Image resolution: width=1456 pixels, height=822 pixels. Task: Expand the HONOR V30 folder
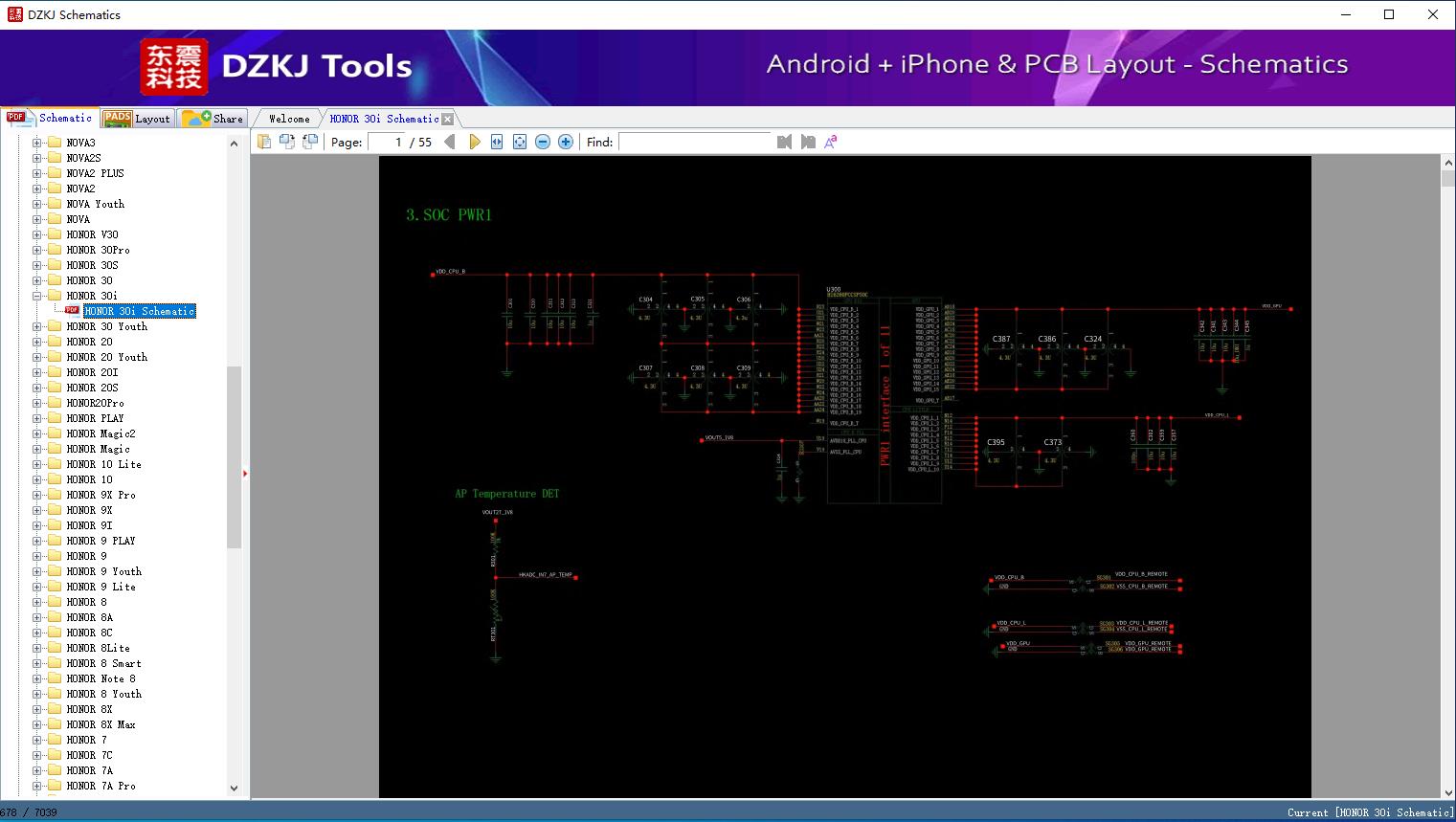click(x=37, y=234)
